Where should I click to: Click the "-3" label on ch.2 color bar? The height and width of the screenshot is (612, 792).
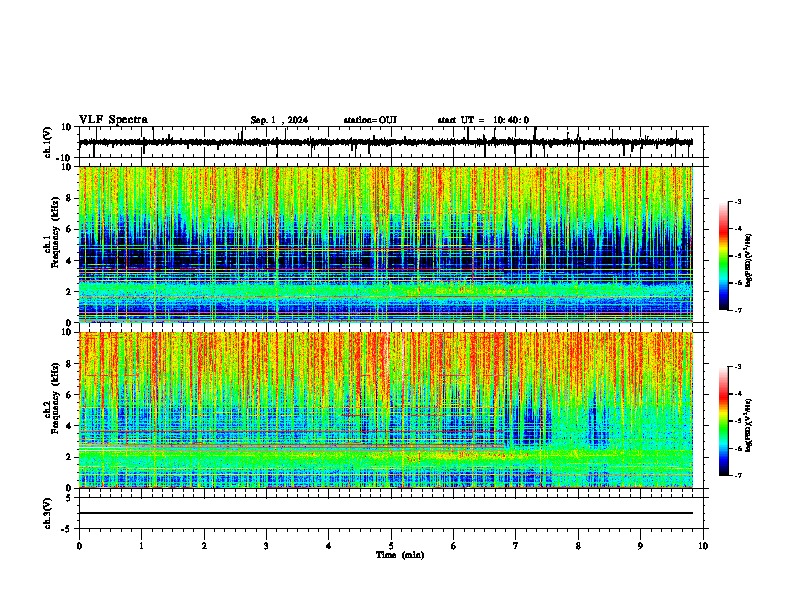[737, 367]
